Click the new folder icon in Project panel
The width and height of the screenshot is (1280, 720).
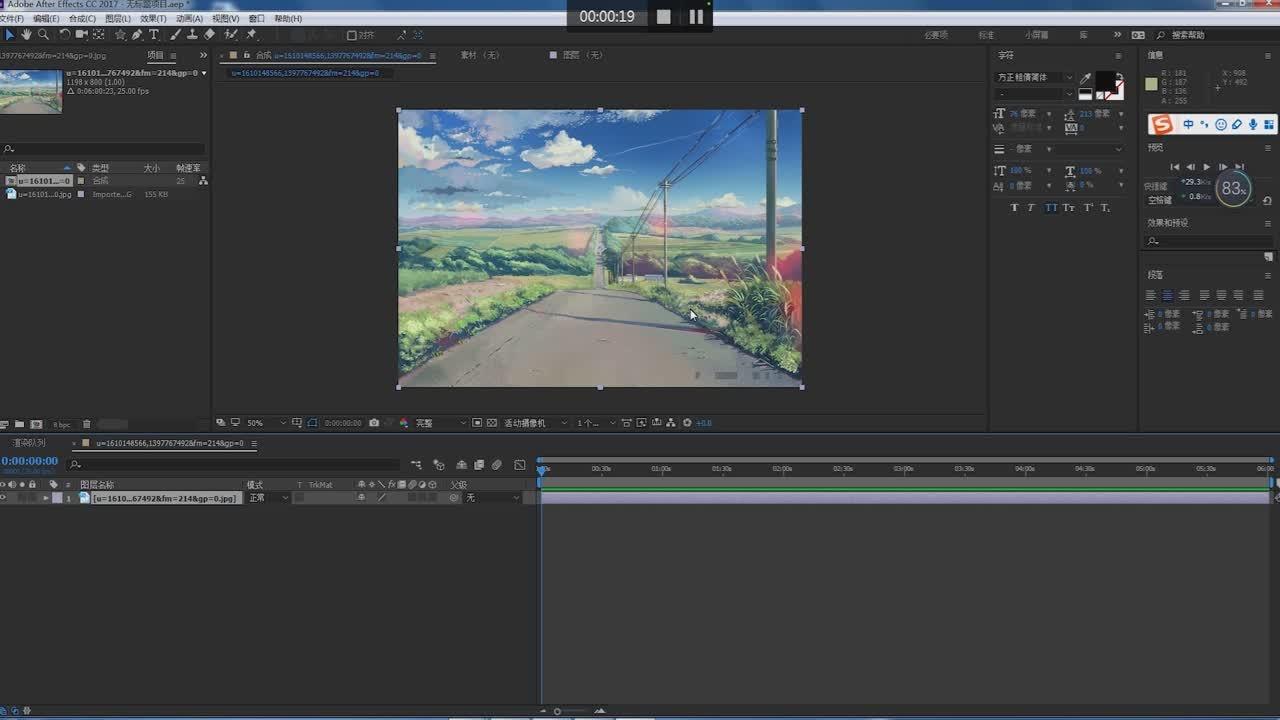(x=19, y=424)
